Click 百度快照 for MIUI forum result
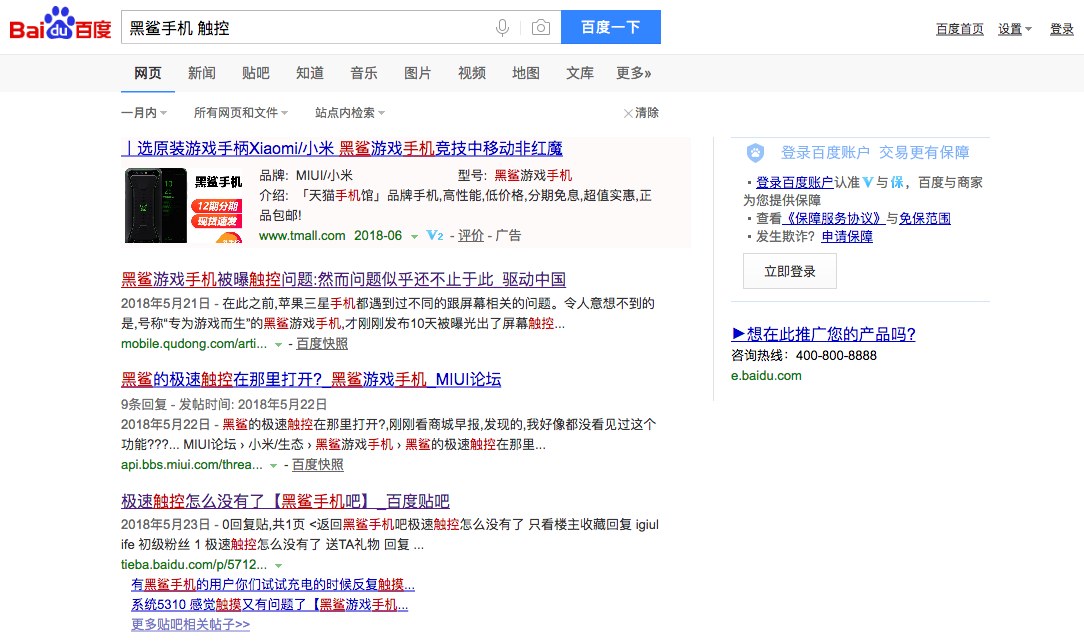The image size is (1084, 643). point(317,465)
